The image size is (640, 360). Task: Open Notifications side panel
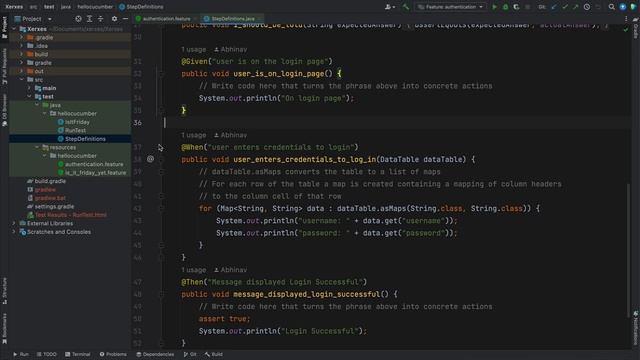point(636,328)
